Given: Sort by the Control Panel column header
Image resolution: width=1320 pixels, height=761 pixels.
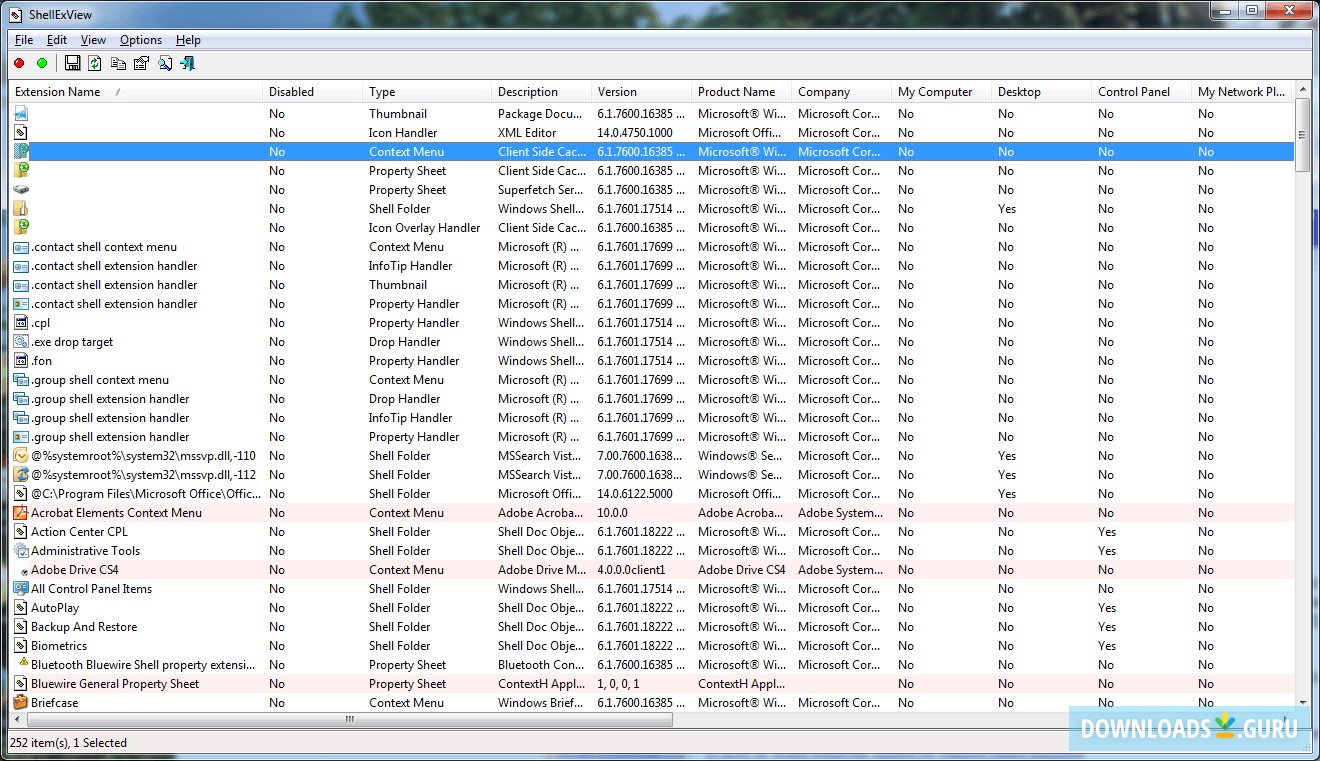Looking at the screenshot, I should [1142, 92].
